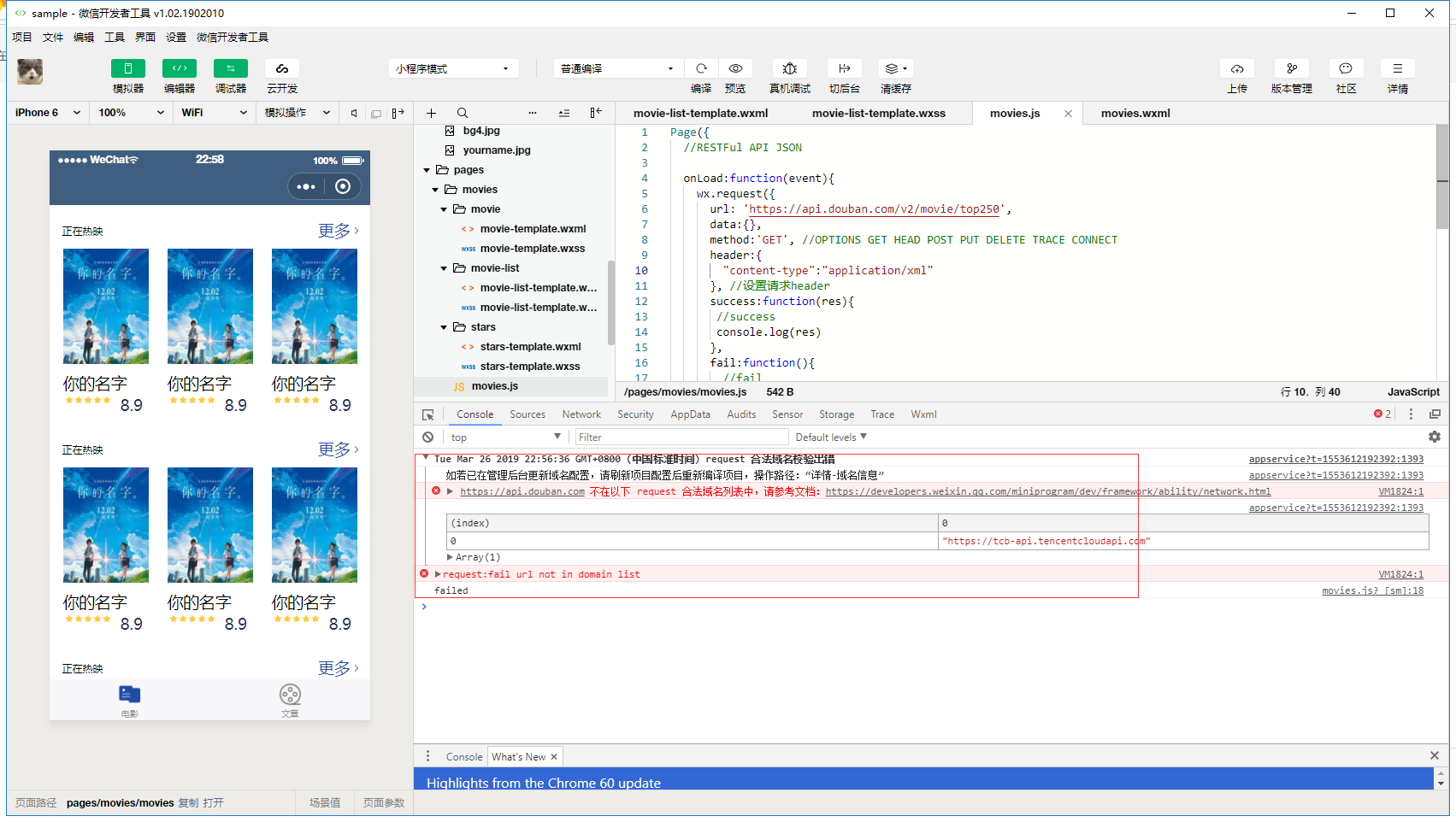Collapse the pages folder

(x=427, y=170)
